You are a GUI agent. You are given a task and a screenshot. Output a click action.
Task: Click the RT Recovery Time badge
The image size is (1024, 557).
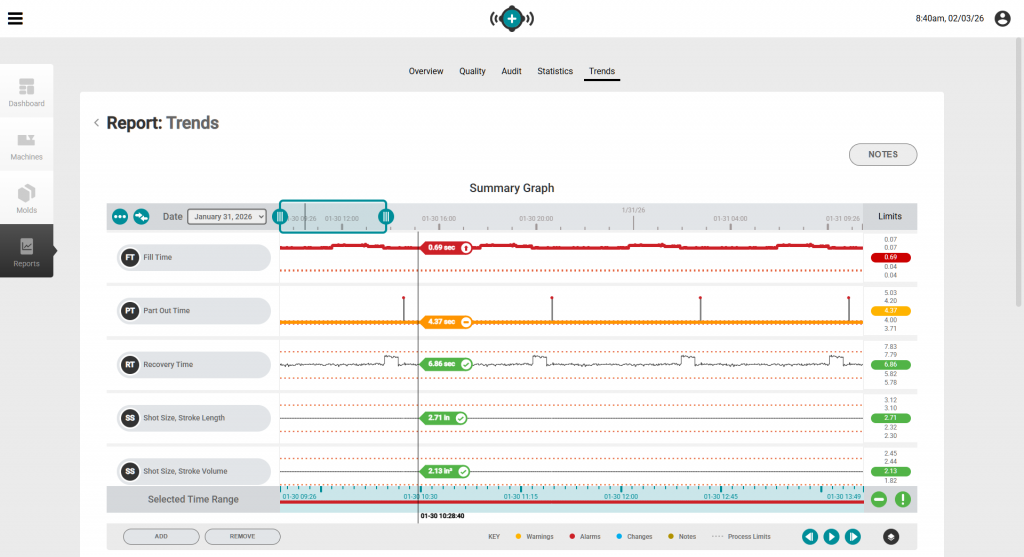click(x=130, y=364)
